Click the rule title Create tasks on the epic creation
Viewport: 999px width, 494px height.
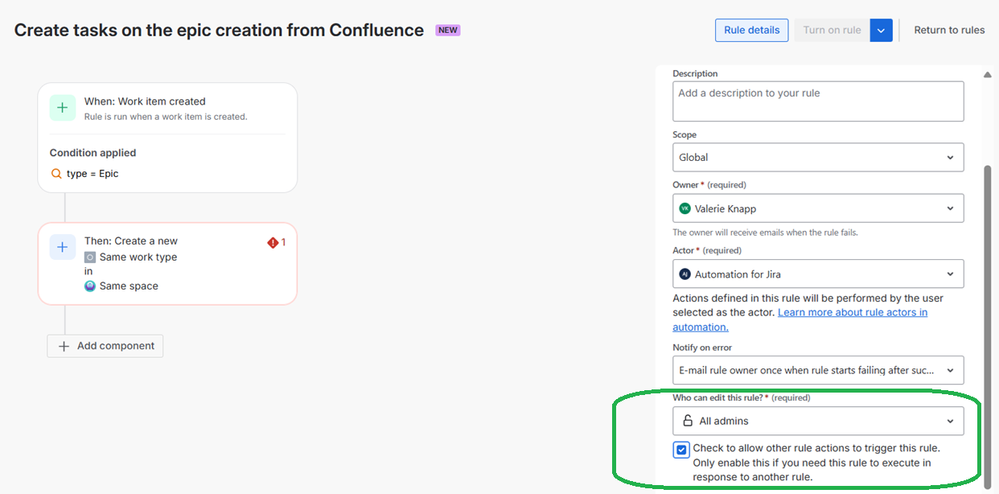(x=219, y=30)
